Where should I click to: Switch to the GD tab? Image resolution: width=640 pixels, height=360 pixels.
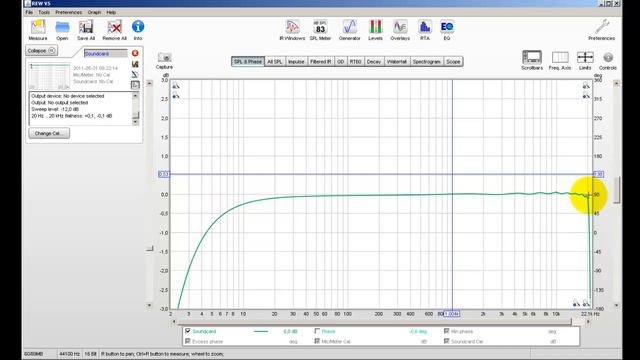pyautogui.click(x=340, y=62)
